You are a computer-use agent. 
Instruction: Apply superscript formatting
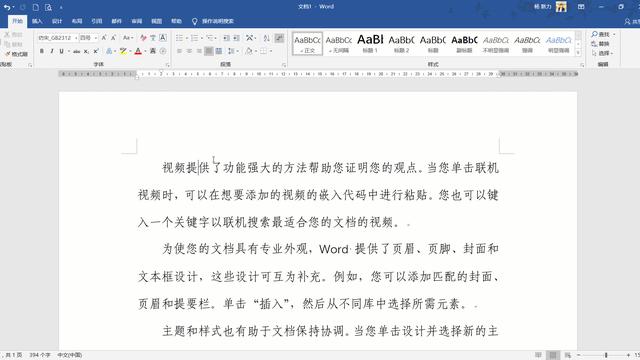96,51
